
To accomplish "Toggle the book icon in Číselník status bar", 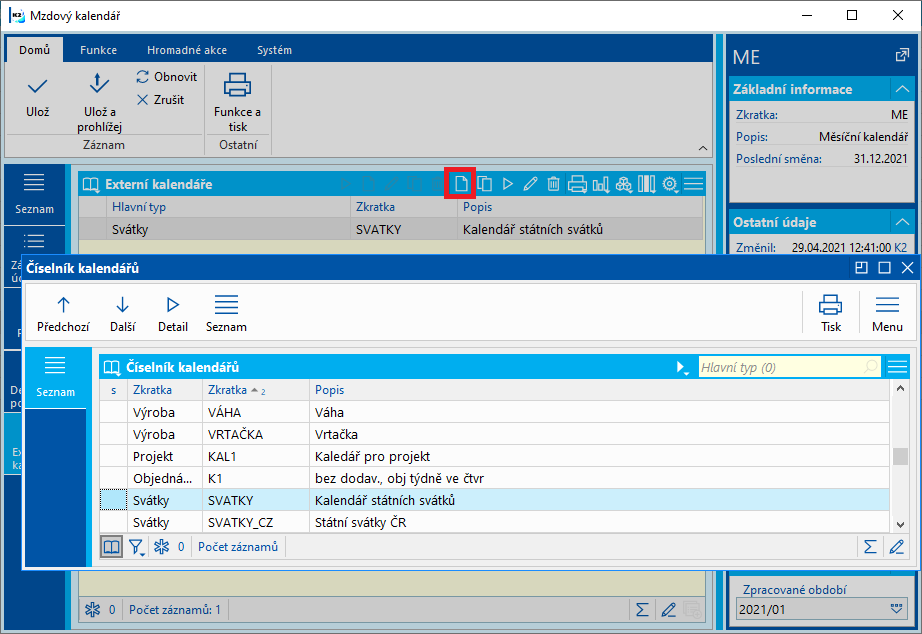I will click(x=112, y=547).
